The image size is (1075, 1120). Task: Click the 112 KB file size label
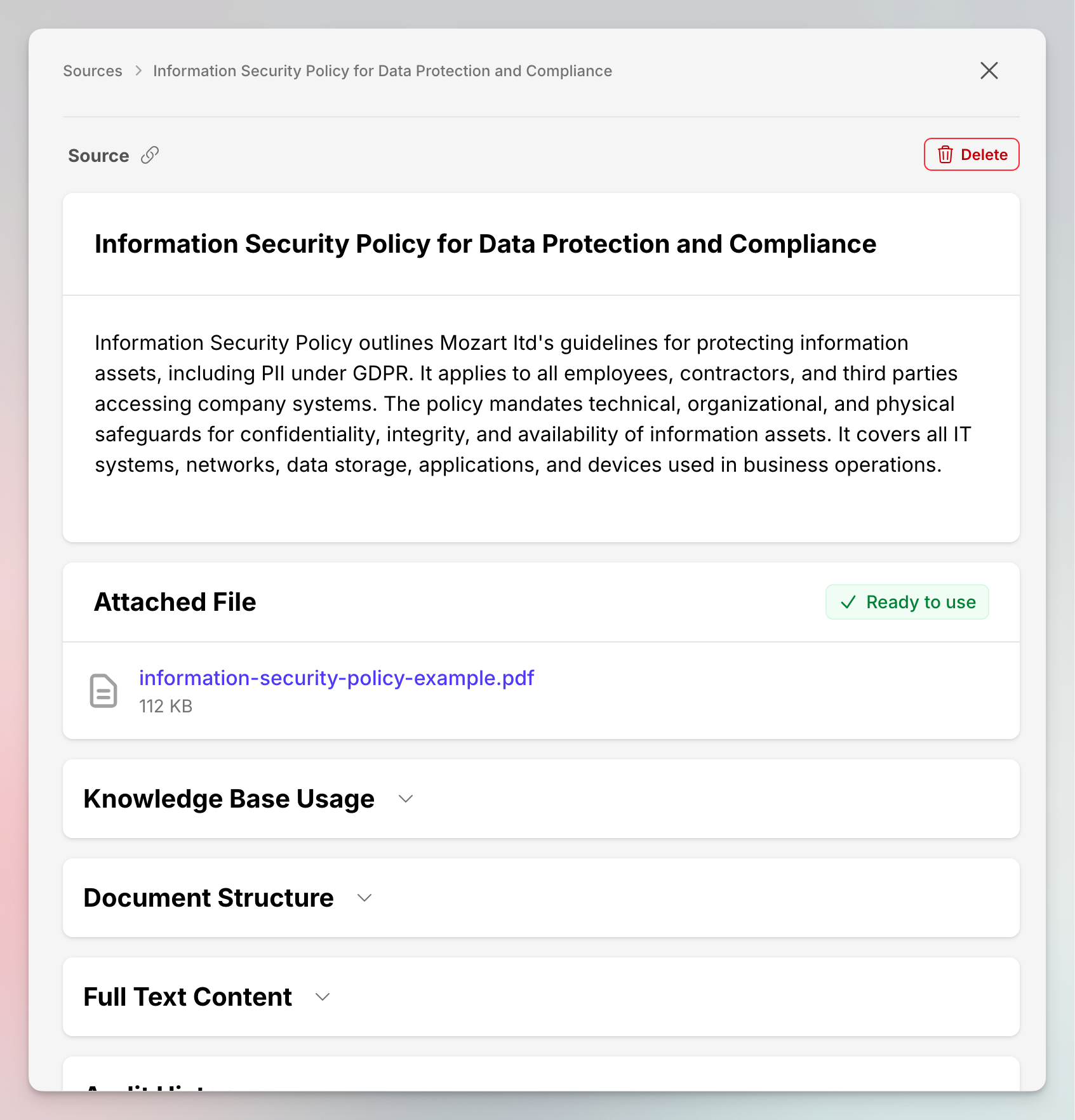[166, 706]
